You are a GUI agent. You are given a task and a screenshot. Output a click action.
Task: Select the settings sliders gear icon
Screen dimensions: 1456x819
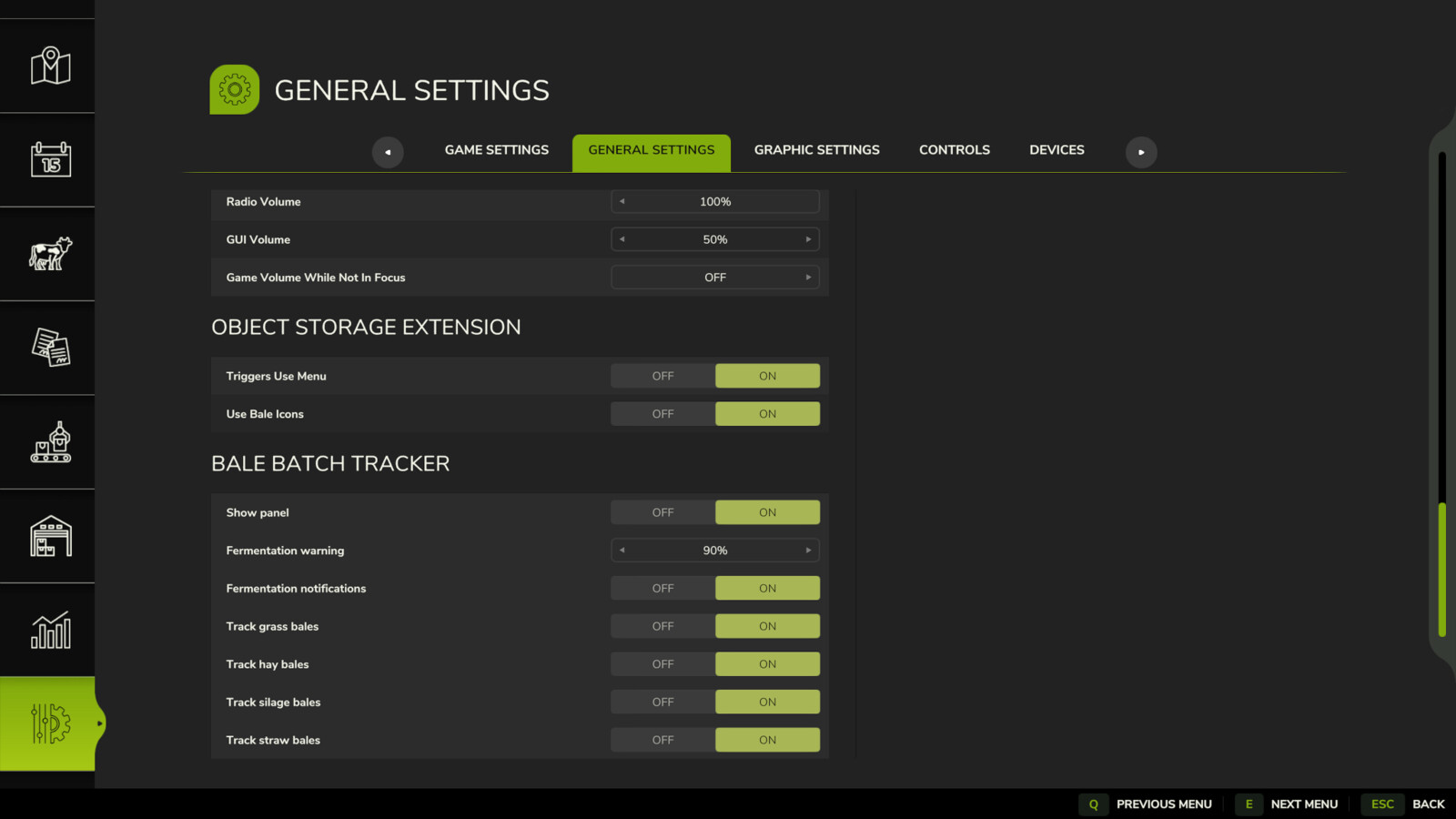[x=51, y=723]
